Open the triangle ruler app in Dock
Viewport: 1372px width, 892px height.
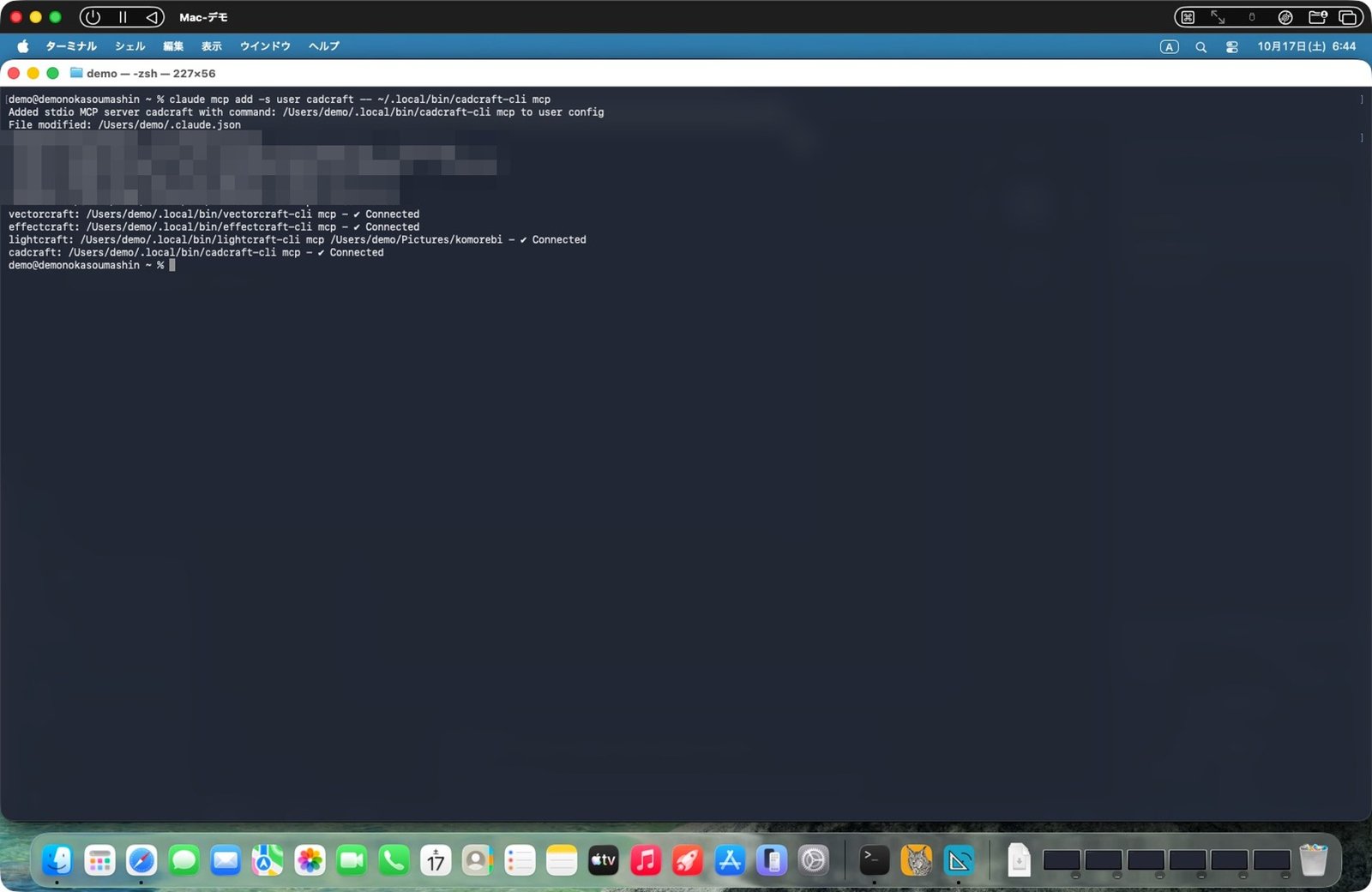[x=959, y=860]
